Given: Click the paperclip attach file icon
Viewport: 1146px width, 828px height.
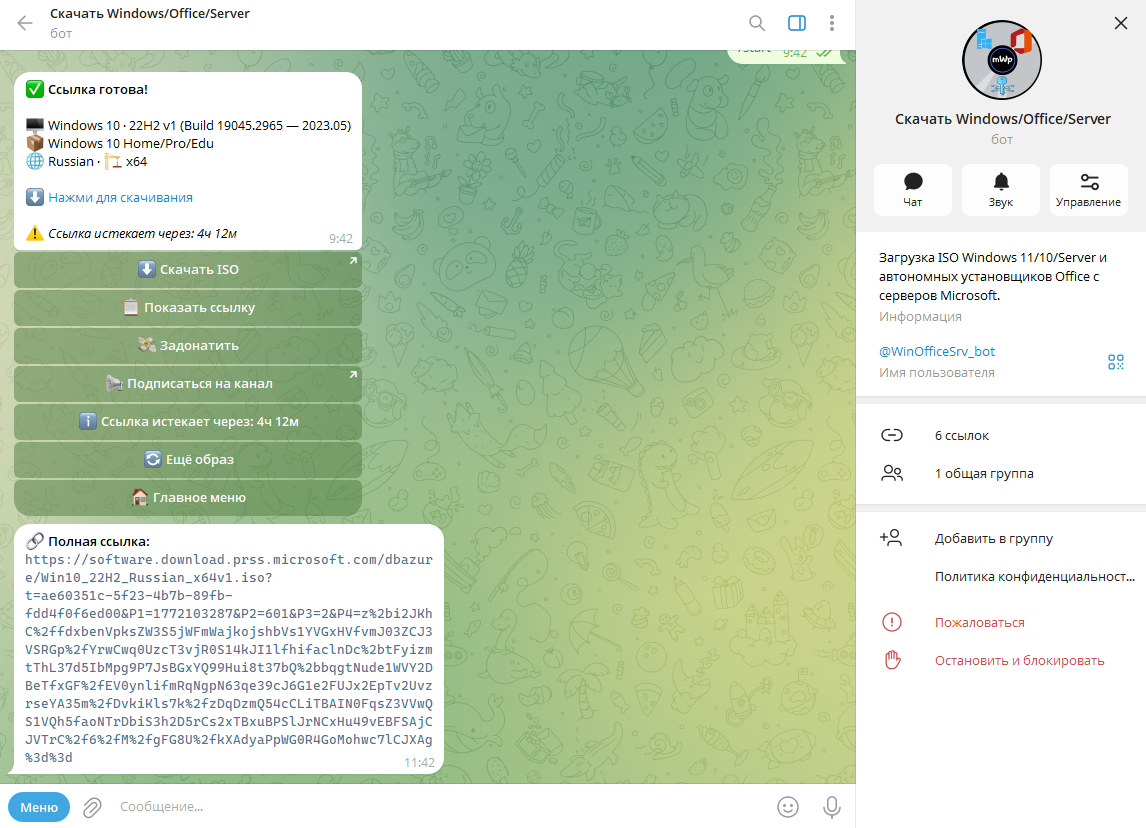Looking at the screenshot, I should 92,807.
